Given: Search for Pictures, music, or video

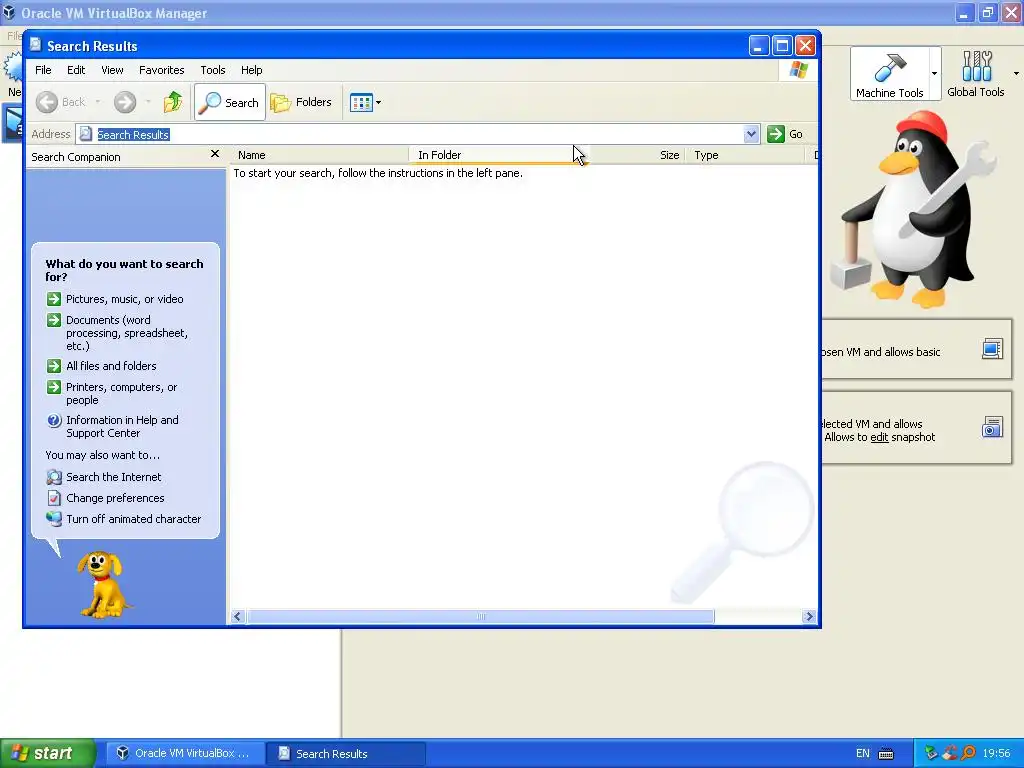Looking at the screenshot, I should pyautogui.click(x=125, y=299).
